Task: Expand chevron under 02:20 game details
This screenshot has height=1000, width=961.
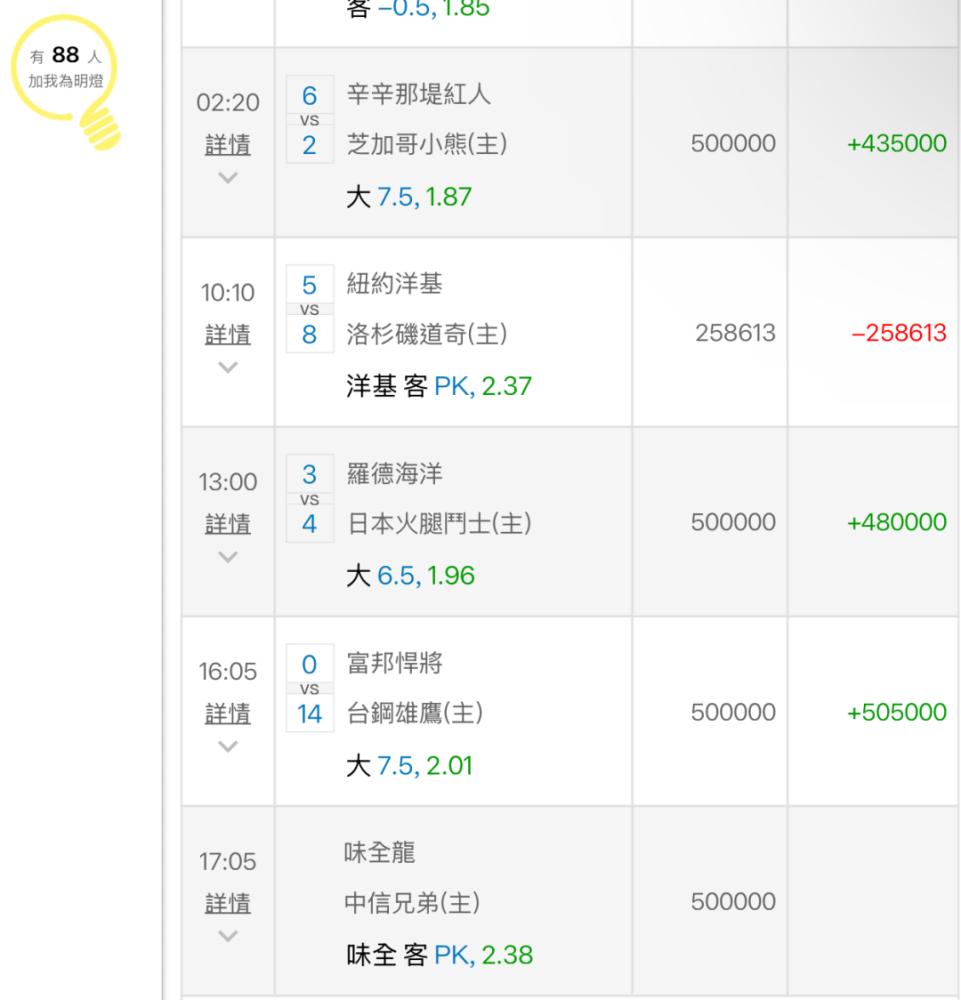Action: click(x=228, y=178)
